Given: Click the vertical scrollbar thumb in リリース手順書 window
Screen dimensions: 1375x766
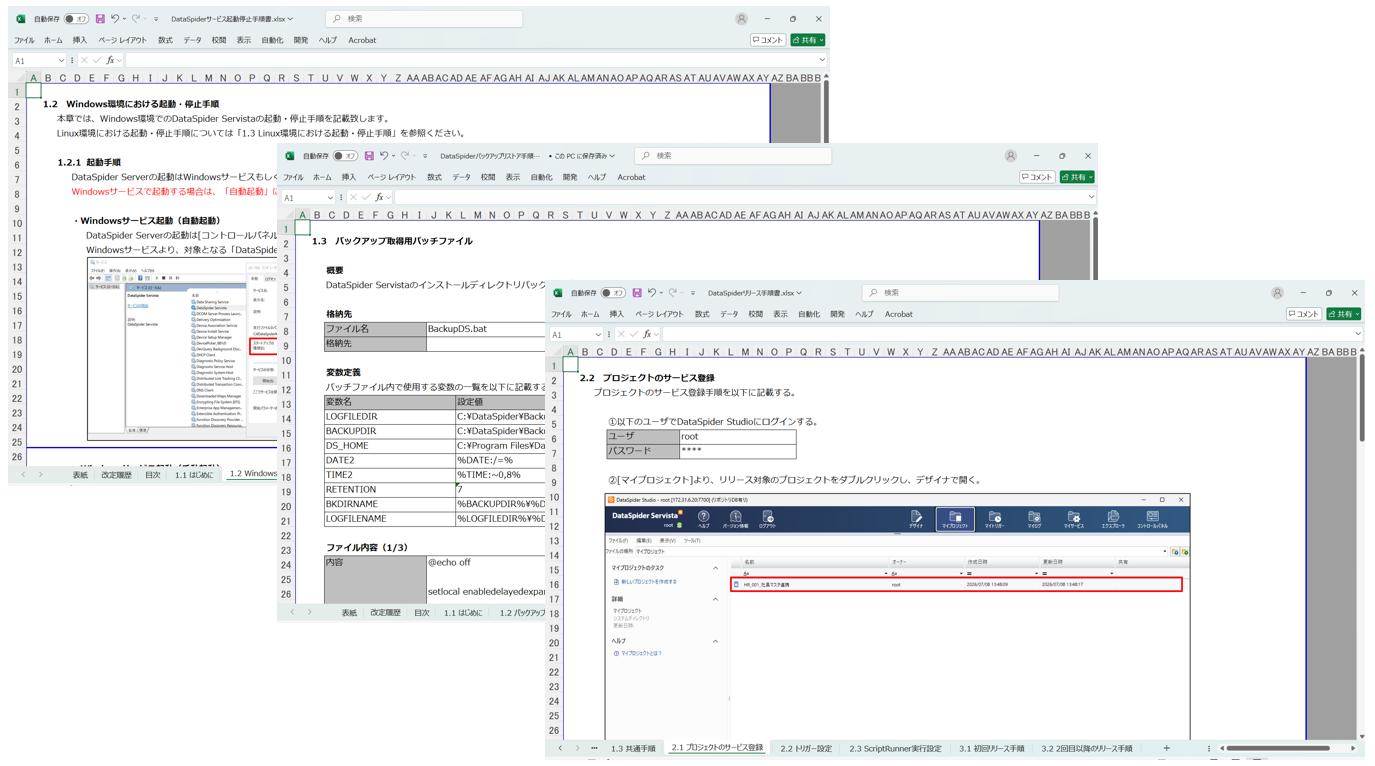Looking at the screenshot, I should coord(1361,398).
